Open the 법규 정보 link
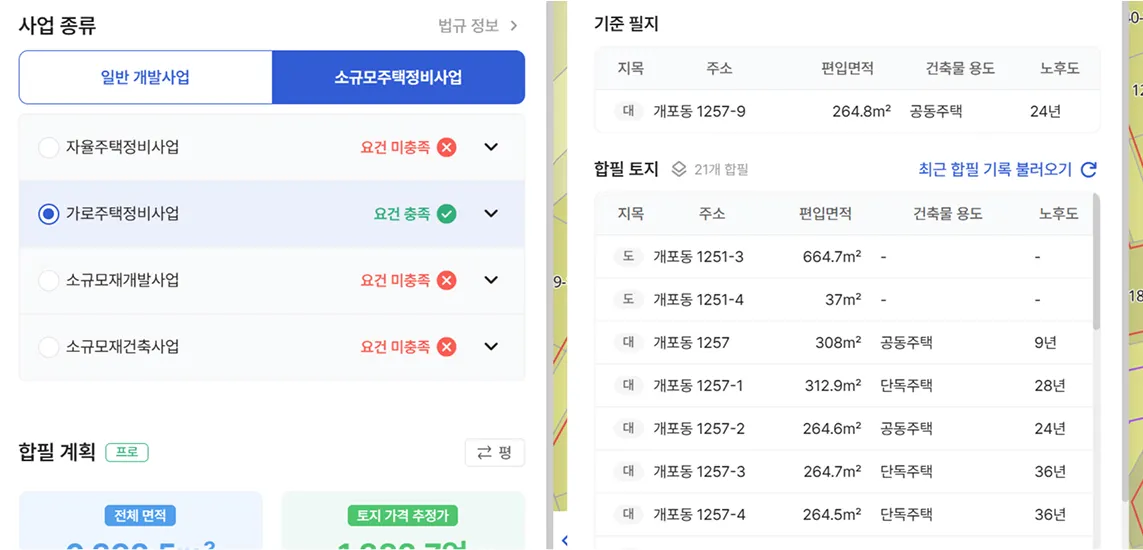The image size is (1143, 550). coord(478,26)
